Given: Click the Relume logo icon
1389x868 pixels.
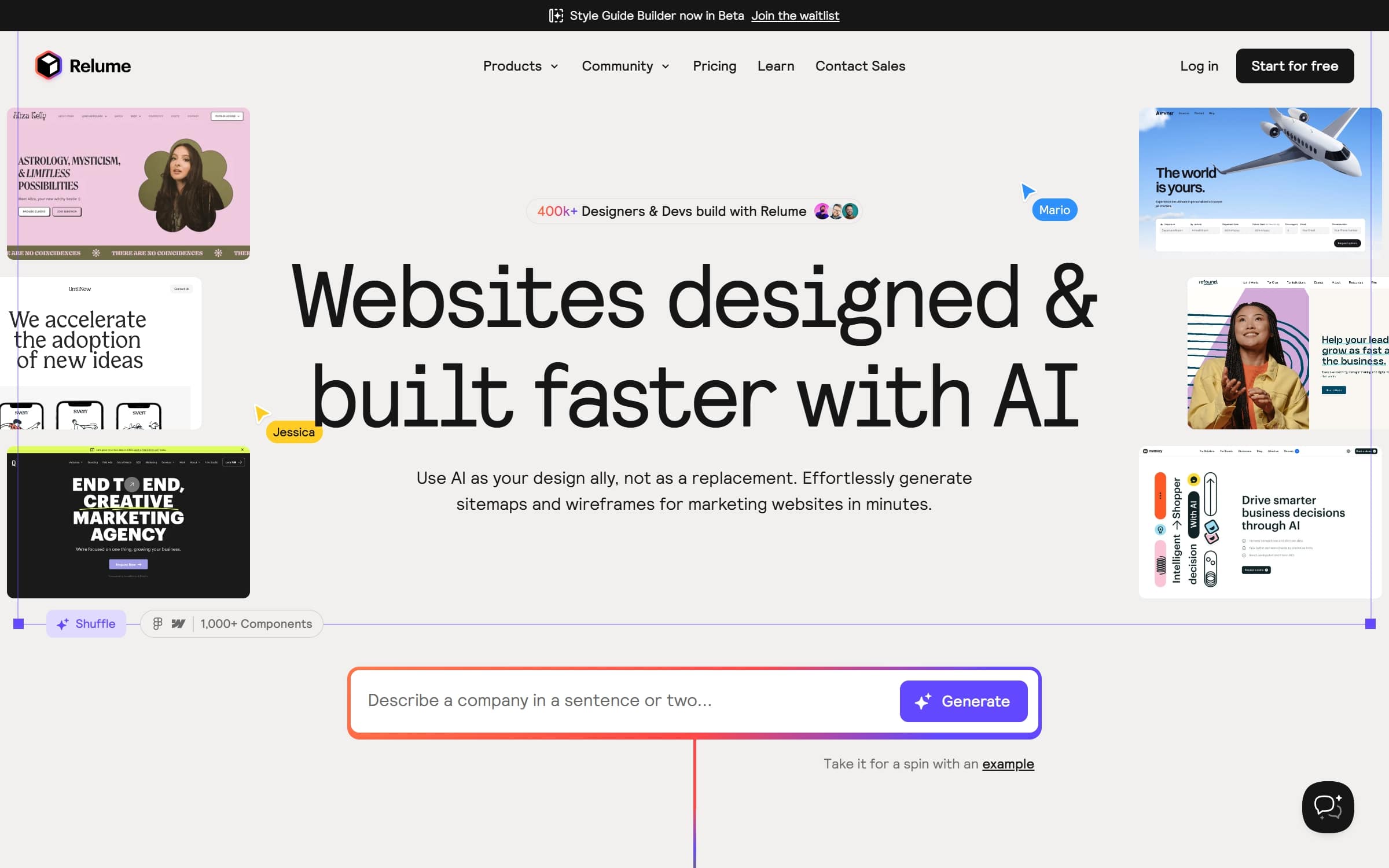Looking at the screenshot, I should pos(48,66).
